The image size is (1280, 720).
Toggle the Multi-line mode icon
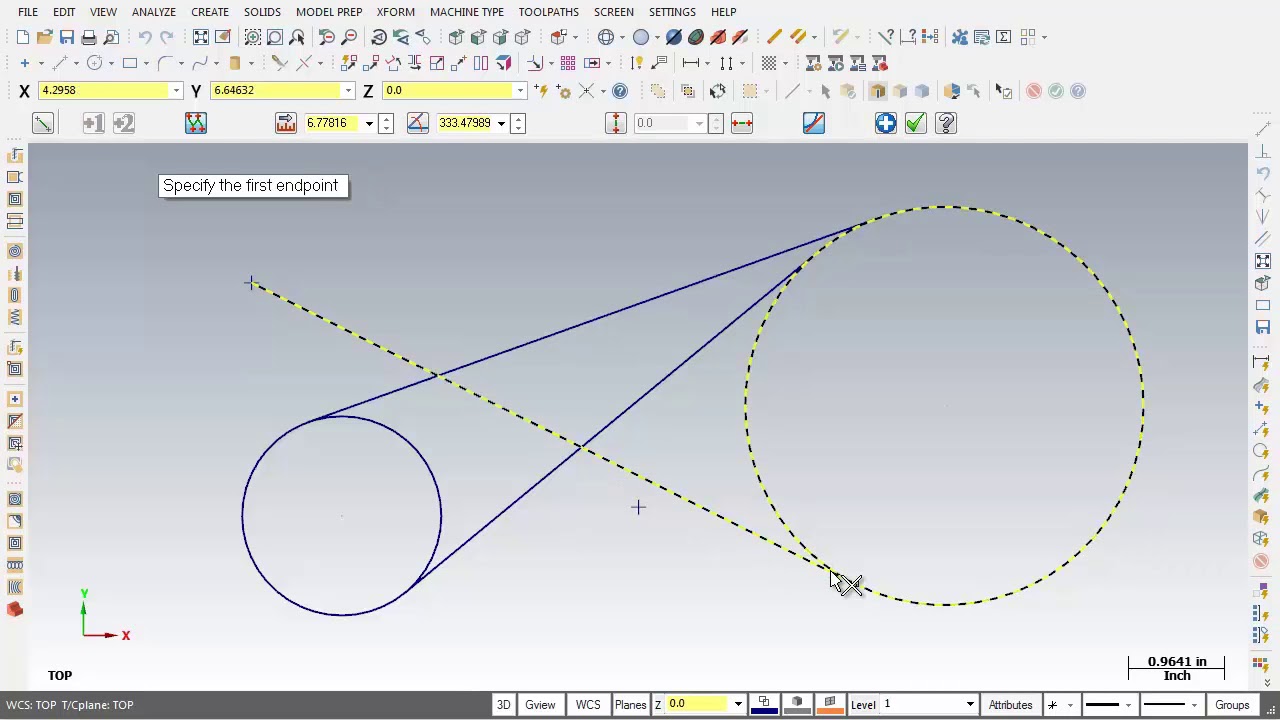196,123
